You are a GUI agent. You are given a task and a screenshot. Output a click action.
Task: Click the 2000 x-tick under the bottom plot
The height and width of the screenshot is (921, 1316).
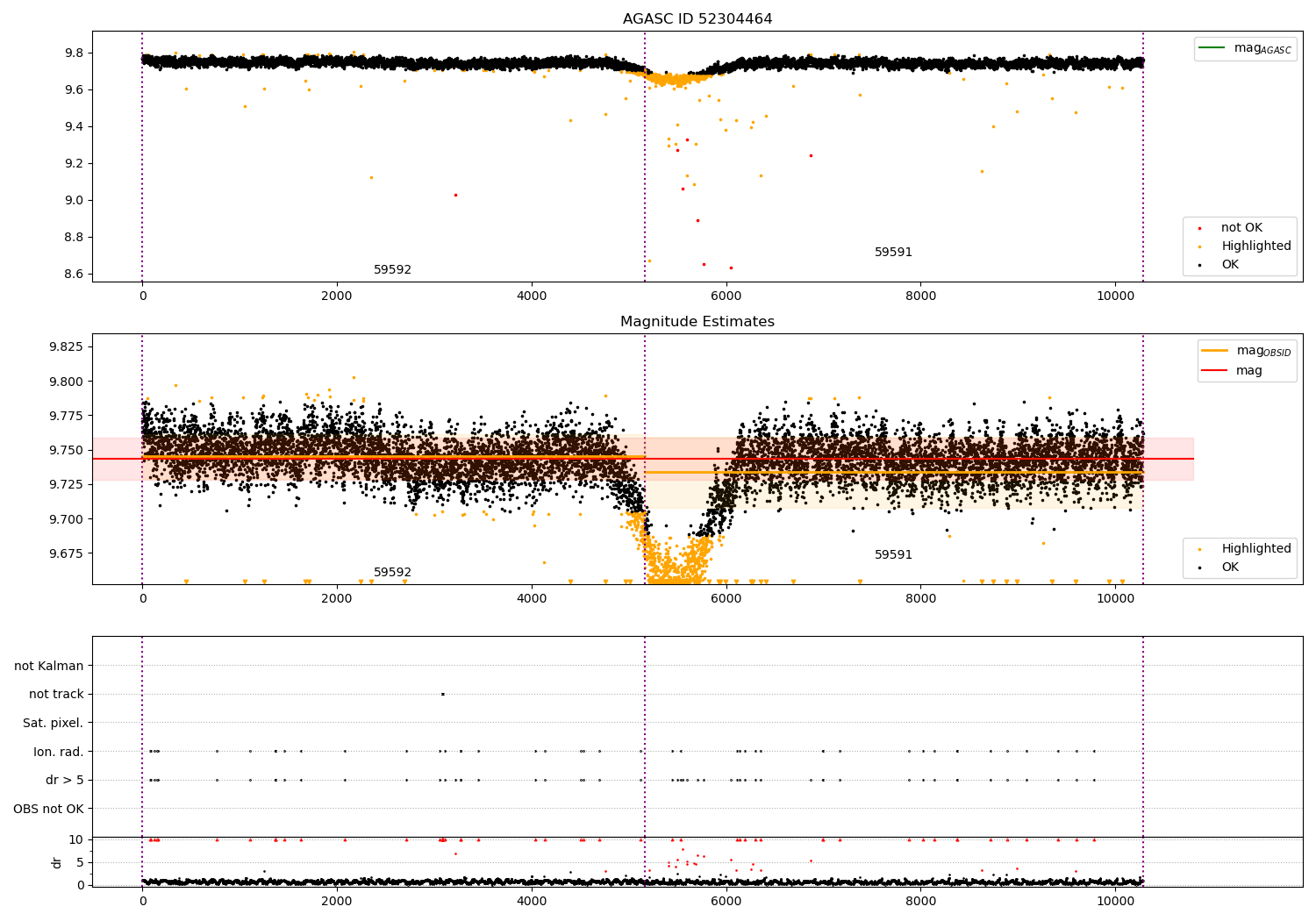pos(337,902)
